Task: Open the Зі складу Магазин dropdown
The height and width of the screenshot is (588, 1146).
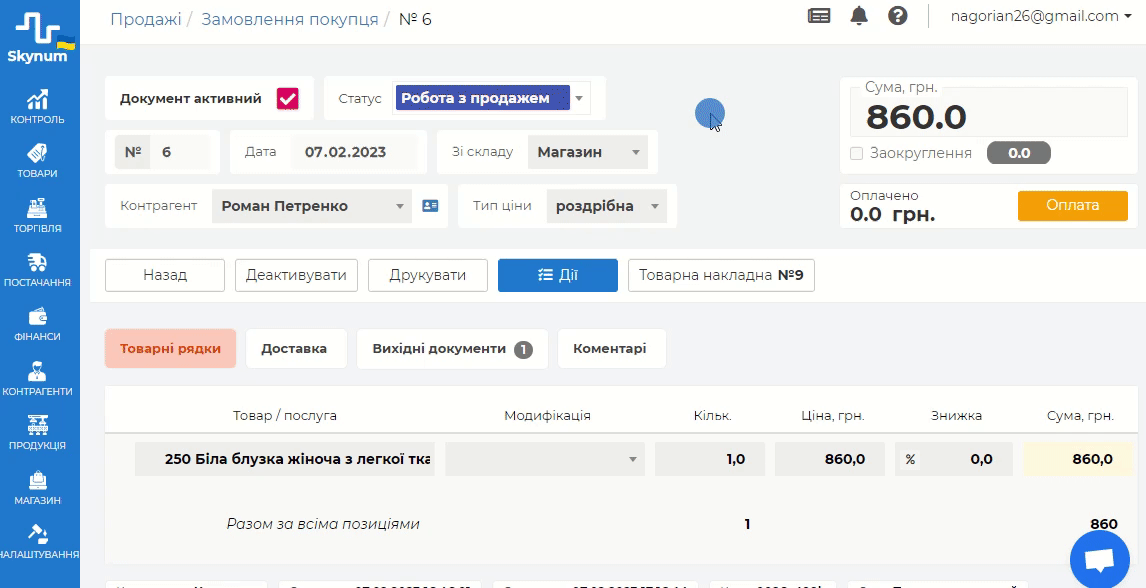Action: (x=587, y=152)
